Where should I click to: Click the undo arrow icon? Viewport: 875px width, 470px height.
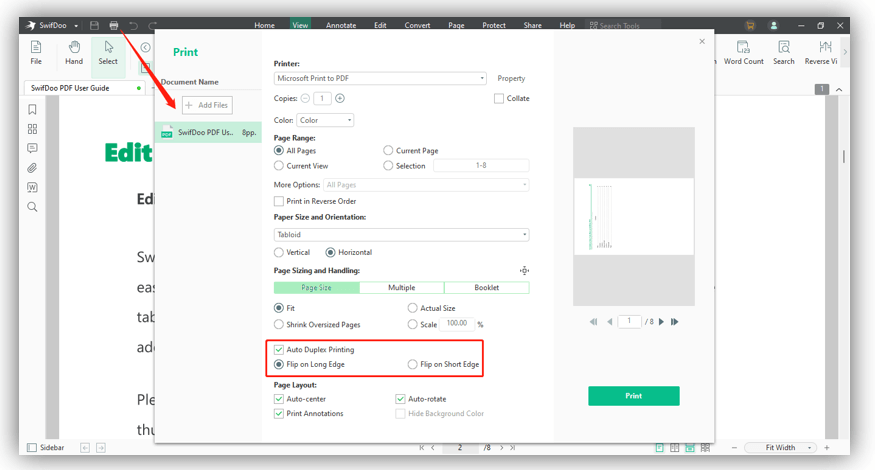[133, 25]
